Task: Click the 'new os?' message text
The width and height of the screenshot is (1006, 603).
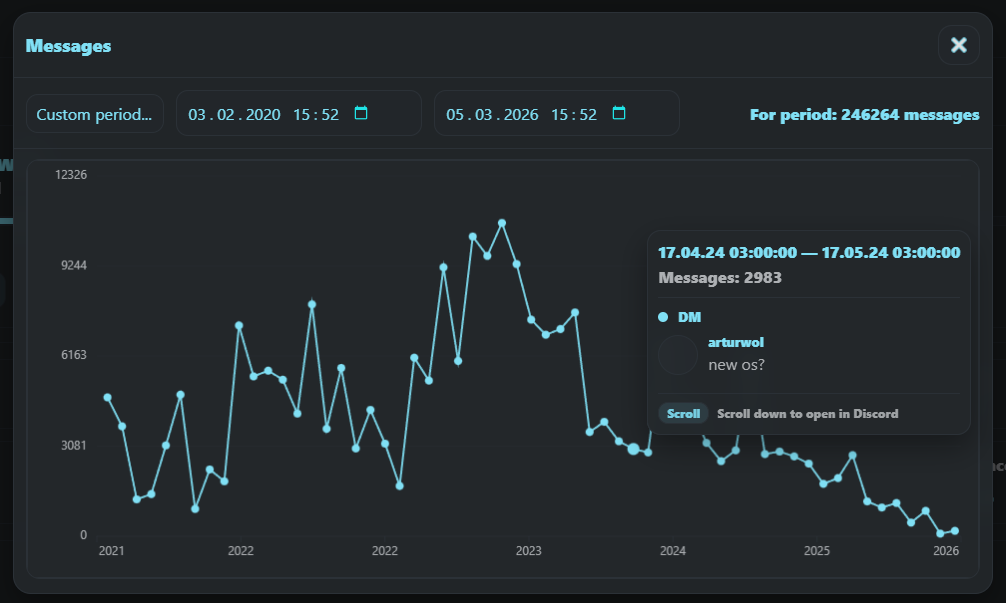Action: coord(737,365)
